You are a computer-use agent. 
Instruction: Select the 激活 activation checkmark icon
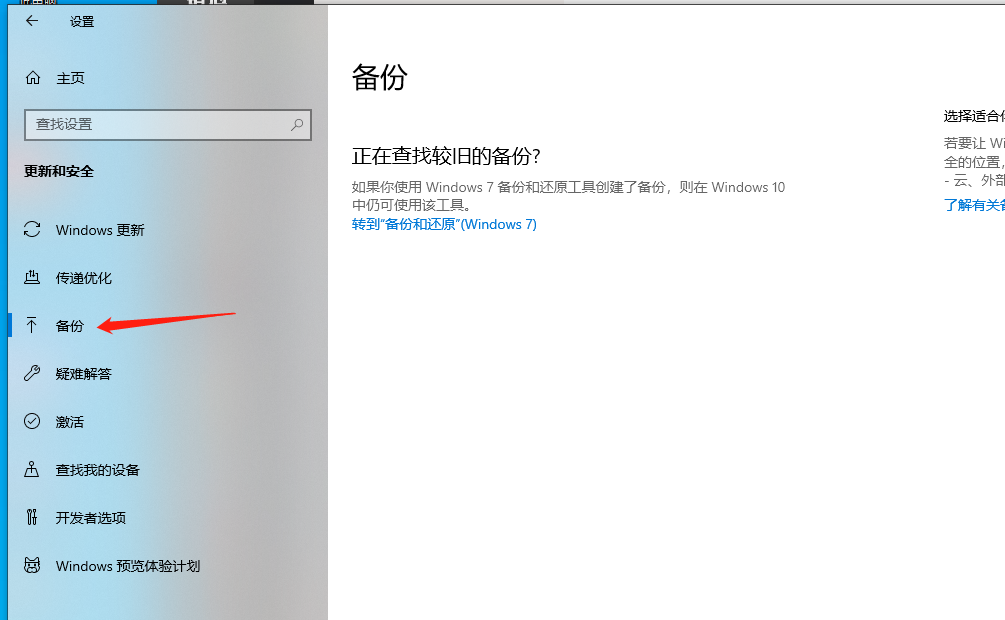(x=31, y=422)
